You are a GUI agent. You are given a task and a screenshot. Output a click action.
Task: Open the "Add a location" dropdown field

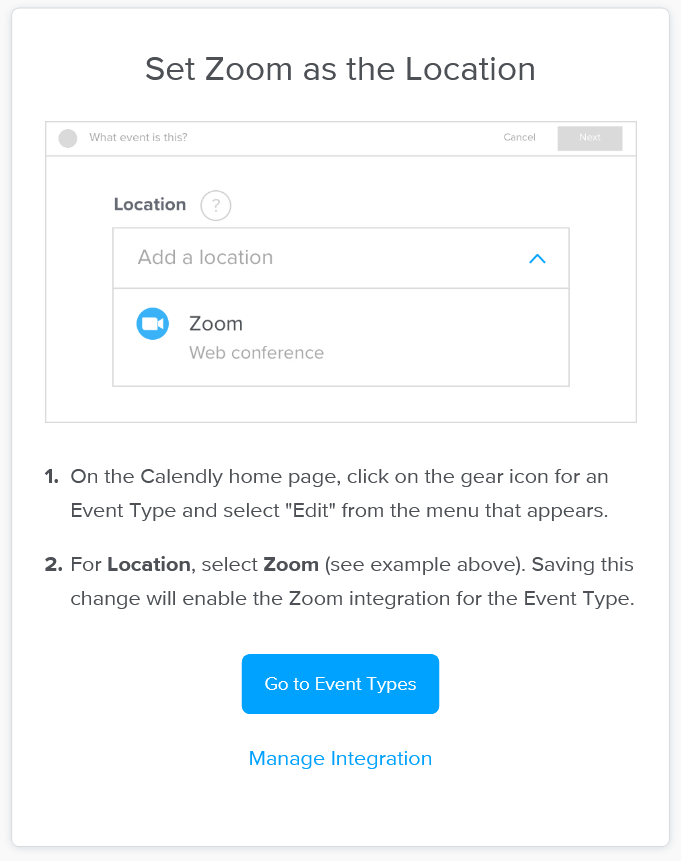pyautogui.click(x=320, y=258)
